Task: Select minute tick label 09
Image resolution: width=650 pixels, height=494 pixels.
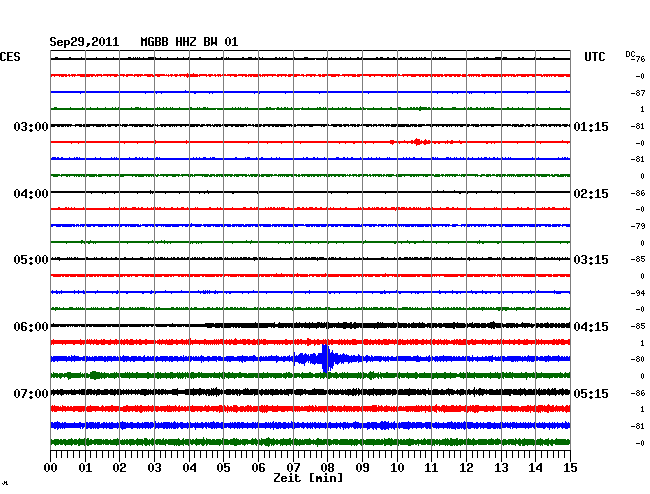Action: 362,467
